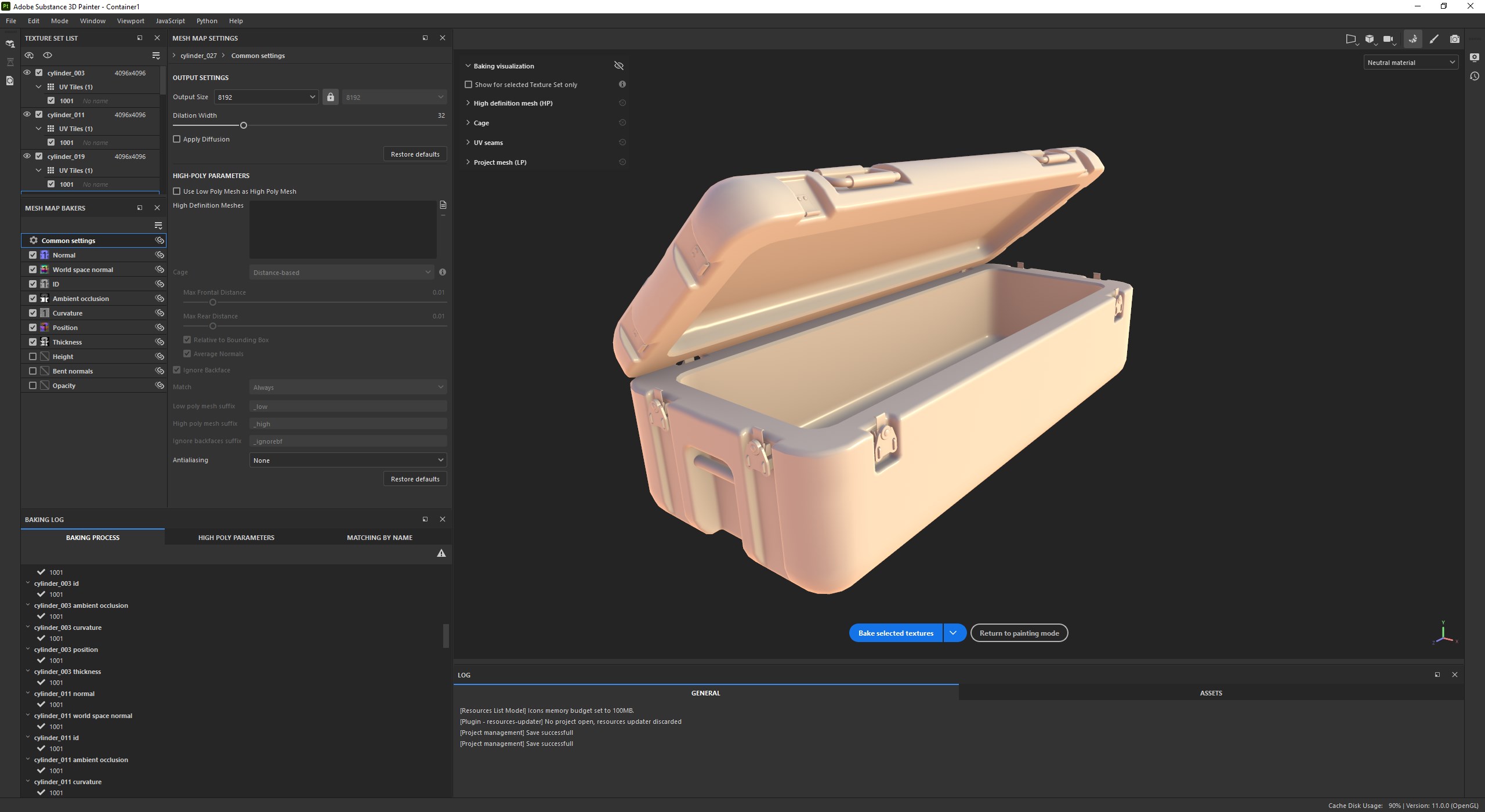Image resolution: width=1485 pixels, height=812 pixels.
Task: Hide cylinder_011 texture set with eye
Action: pyautogui.click(x=27, y=115)
